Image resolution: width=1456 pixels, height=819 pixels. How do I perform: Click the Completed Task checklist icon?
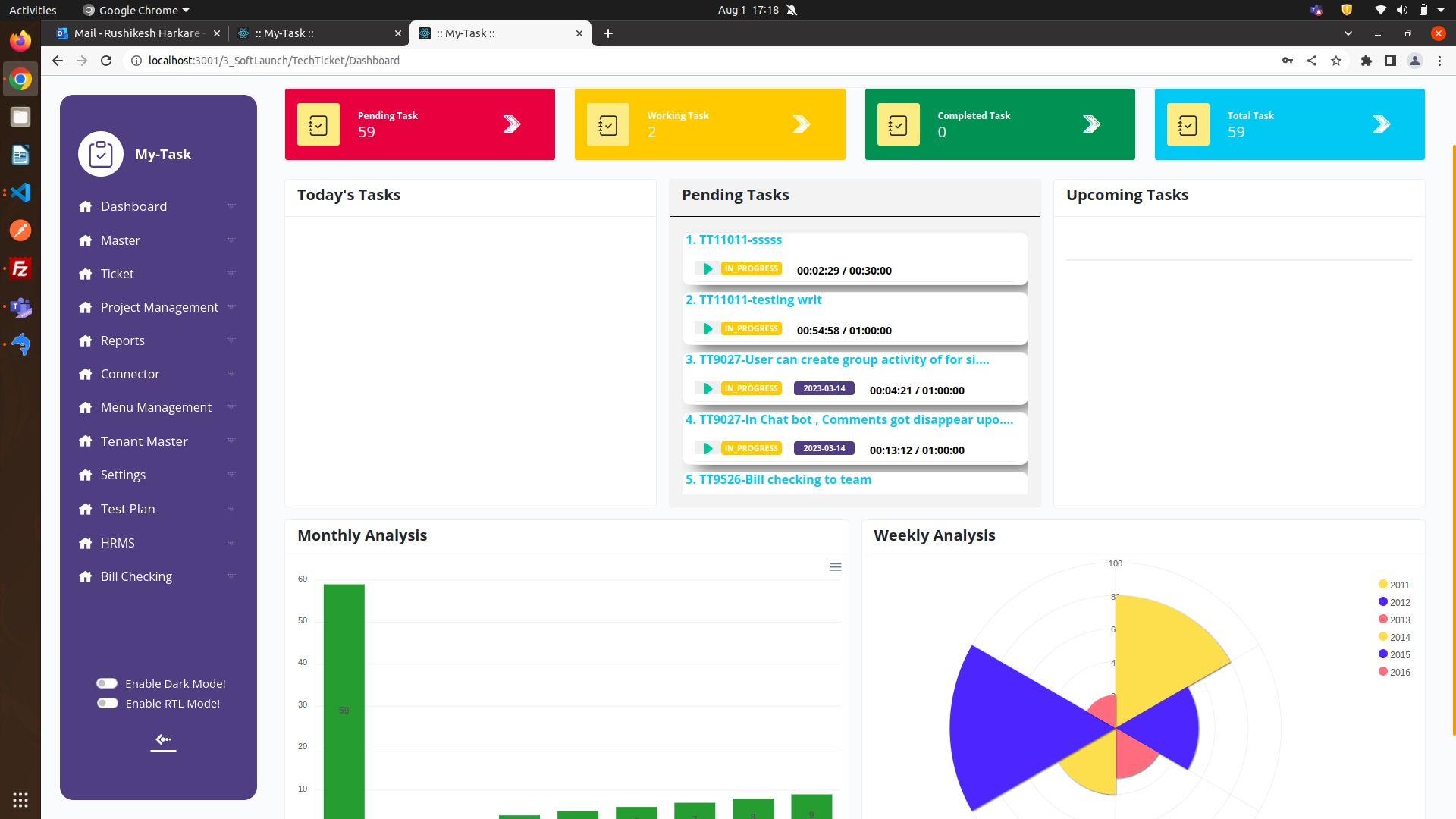click(898, 124)
